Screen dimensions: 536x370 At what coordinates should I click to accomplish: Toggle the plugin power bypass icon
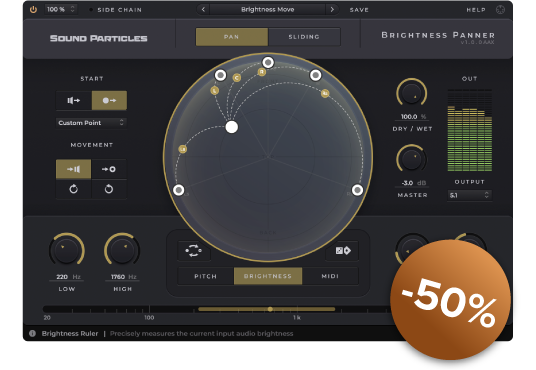(33, 10)
